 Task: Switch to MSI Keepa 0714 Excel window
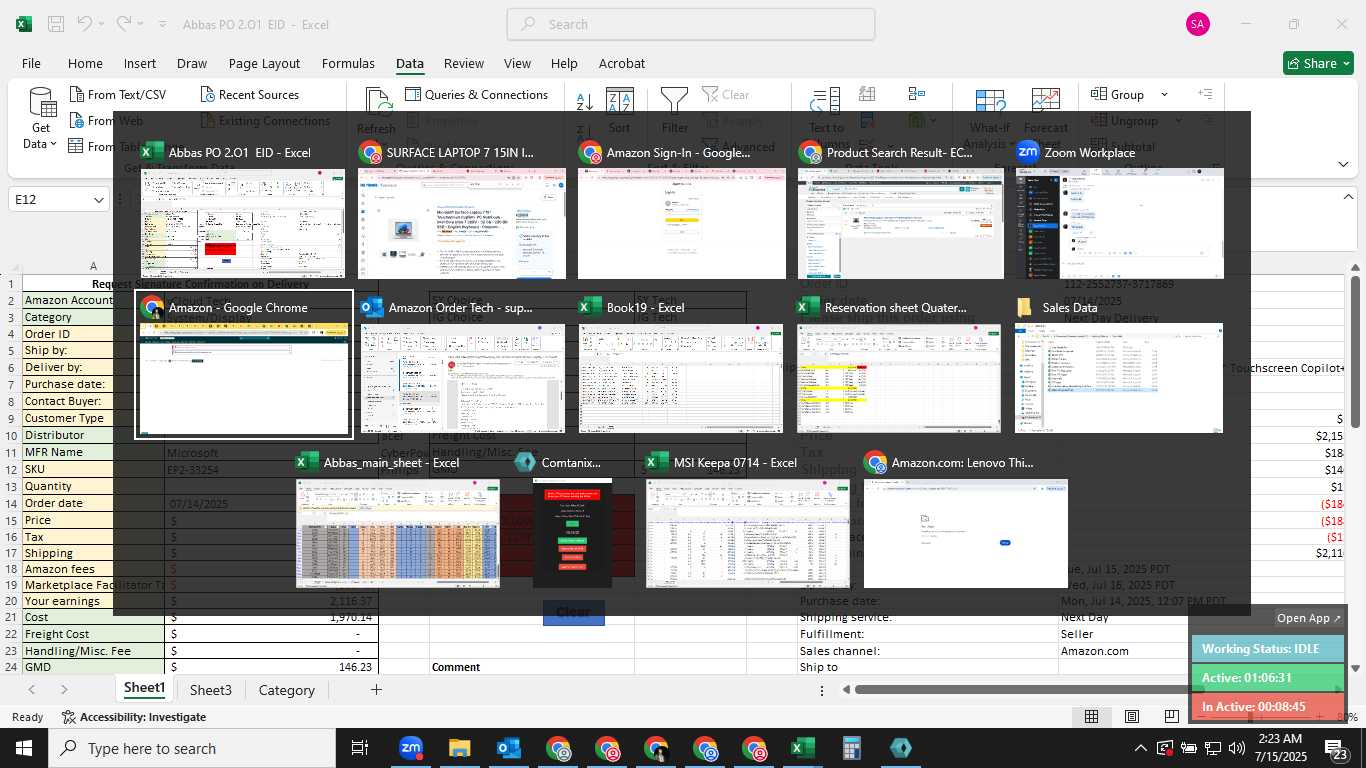point(747,520)
